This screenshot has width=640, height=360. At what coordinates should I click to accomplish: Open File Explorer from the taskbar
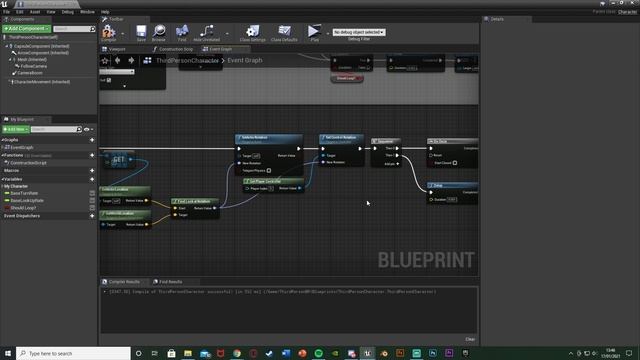coord(188,353)
